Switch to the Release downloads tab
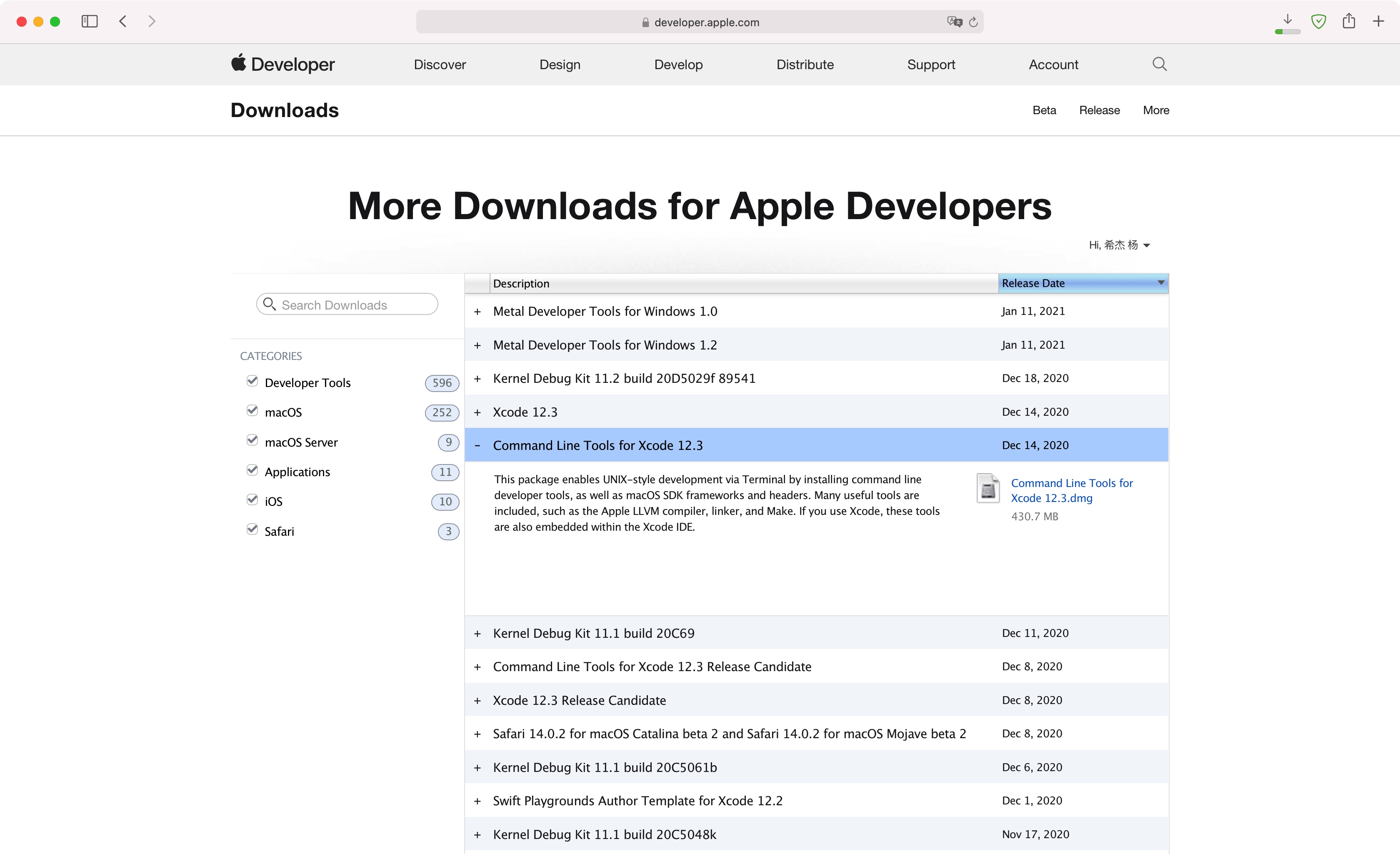Viewport: 1400px width, 854px height. tap(1100, 110)
